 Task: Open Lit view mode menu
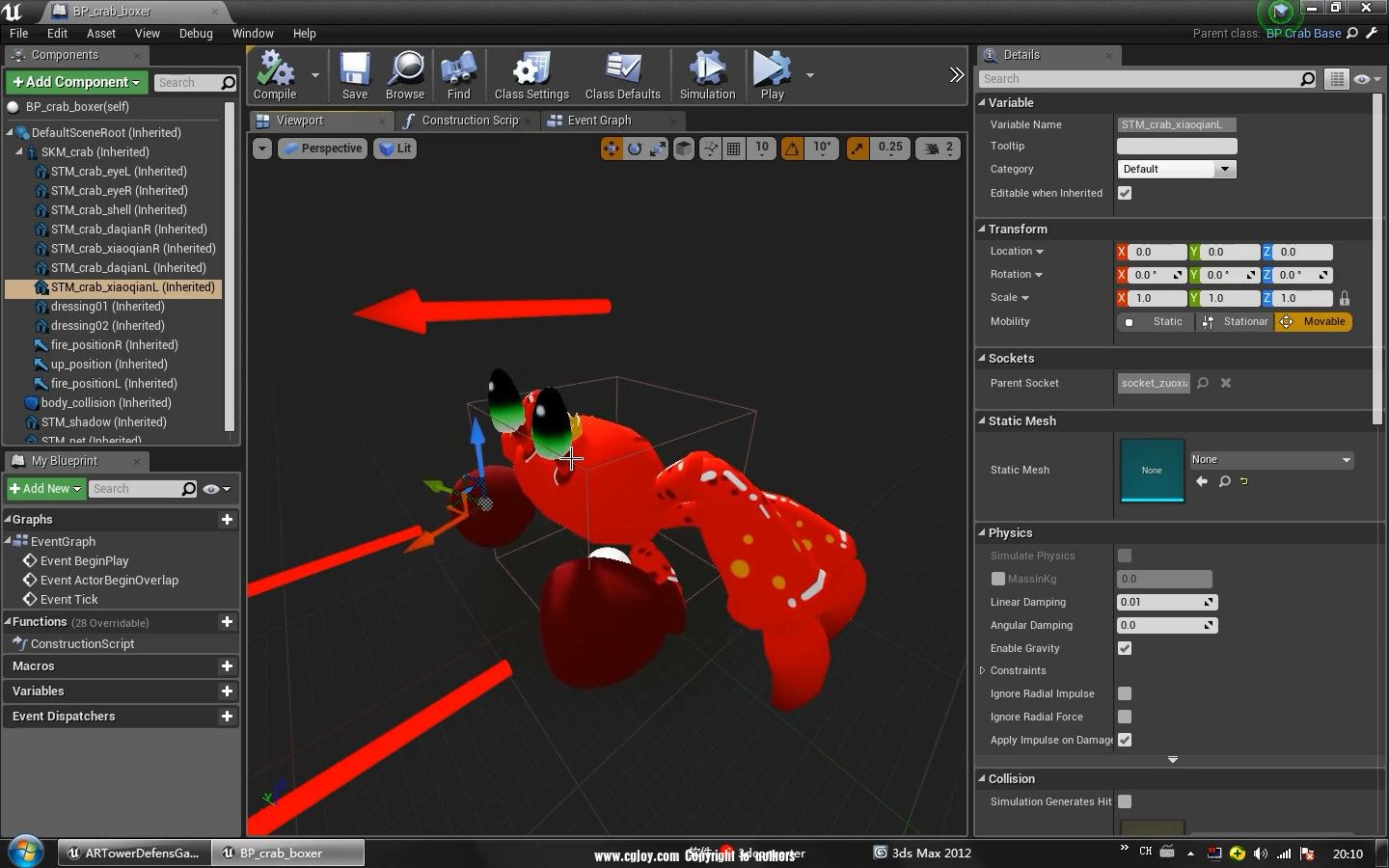(x=395, y=149)
